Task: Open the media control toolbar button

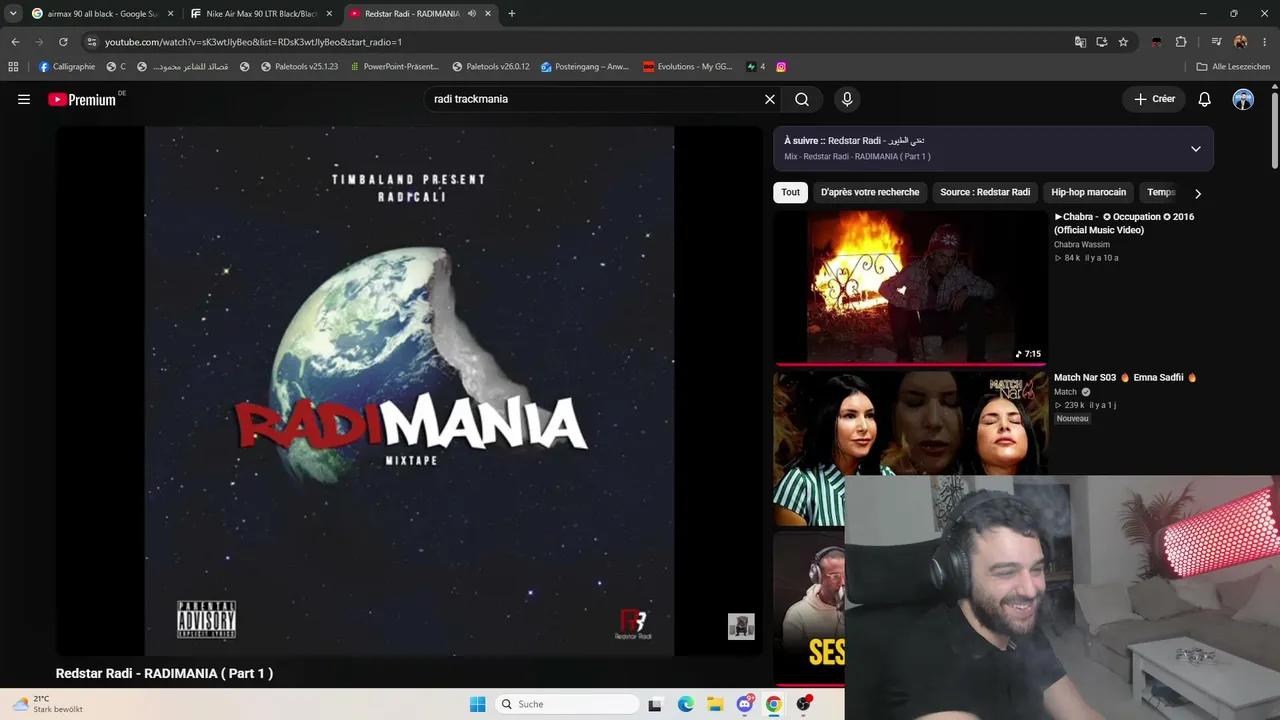Action: (x=1216, y=42)
